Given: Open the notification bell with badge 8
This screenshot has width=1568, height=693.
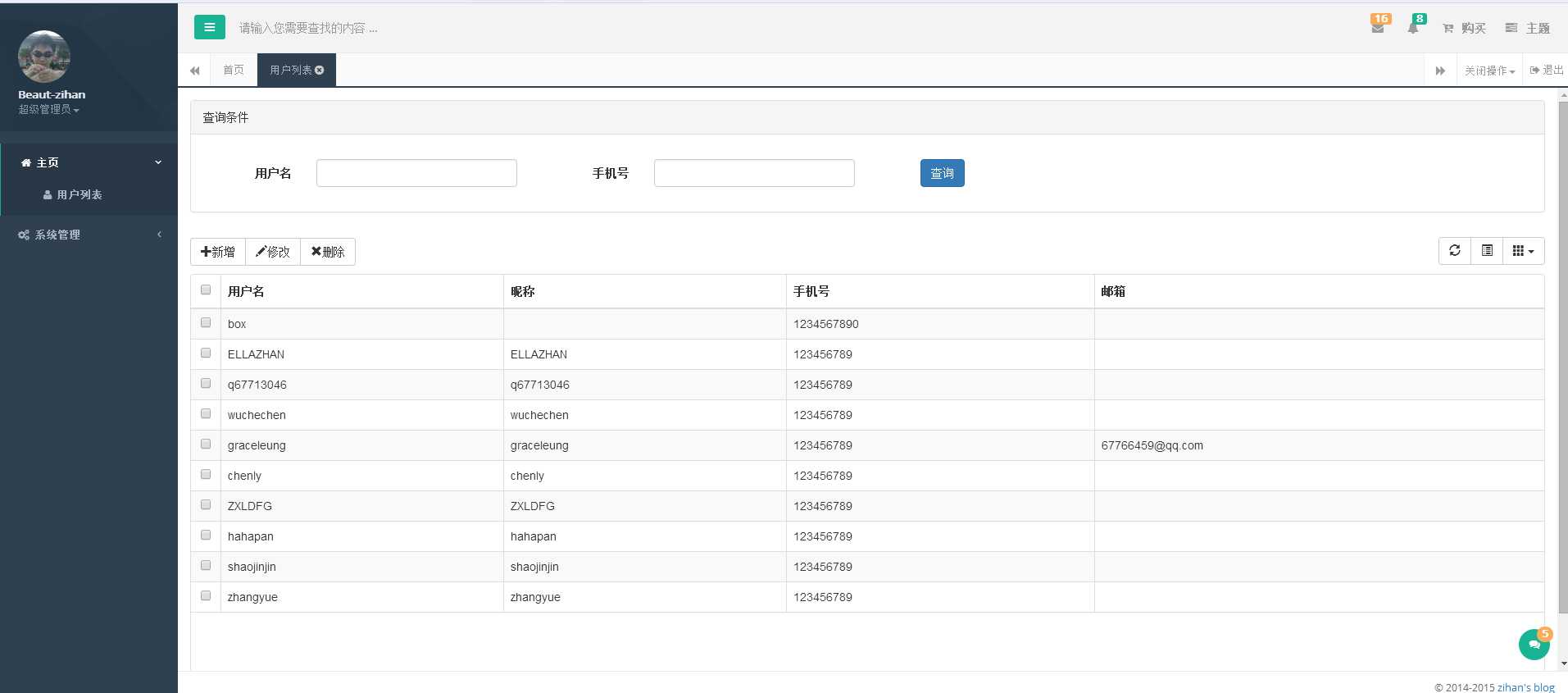Looking at the screenshot, I should pyautogui.click(x=1415, y=25).
